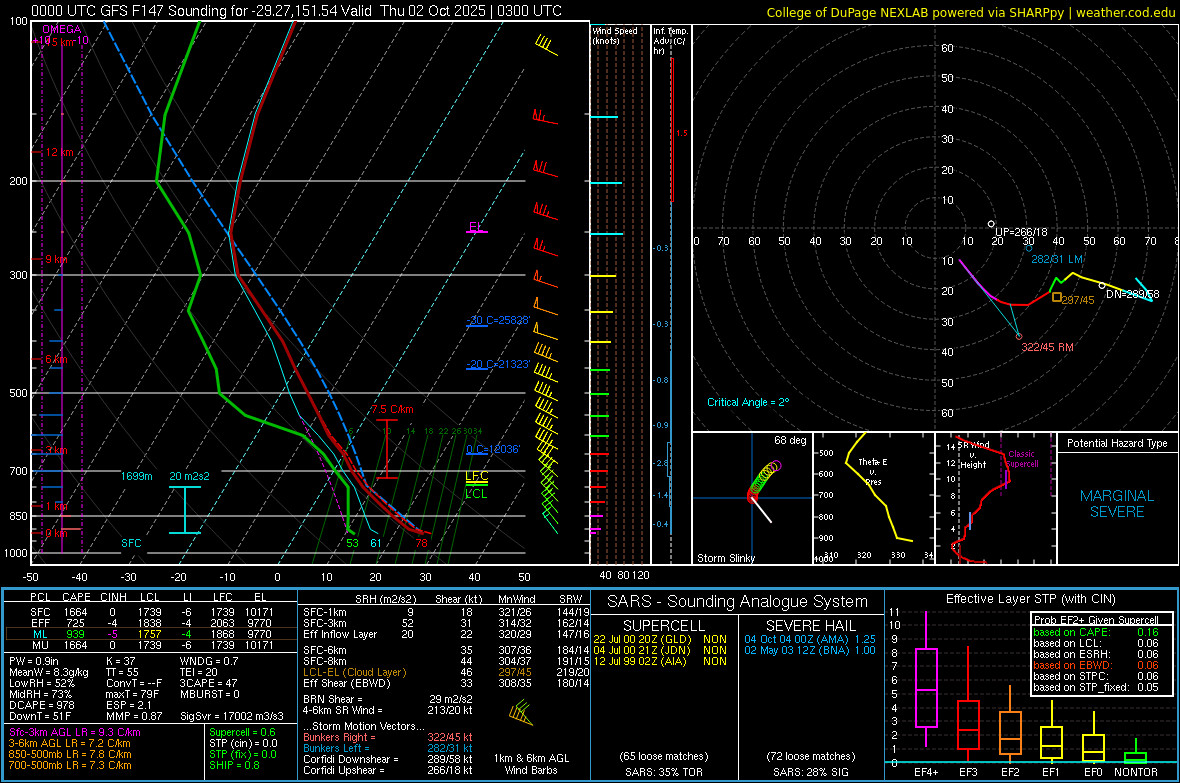Select the EFF parcel row

[151, 623]
